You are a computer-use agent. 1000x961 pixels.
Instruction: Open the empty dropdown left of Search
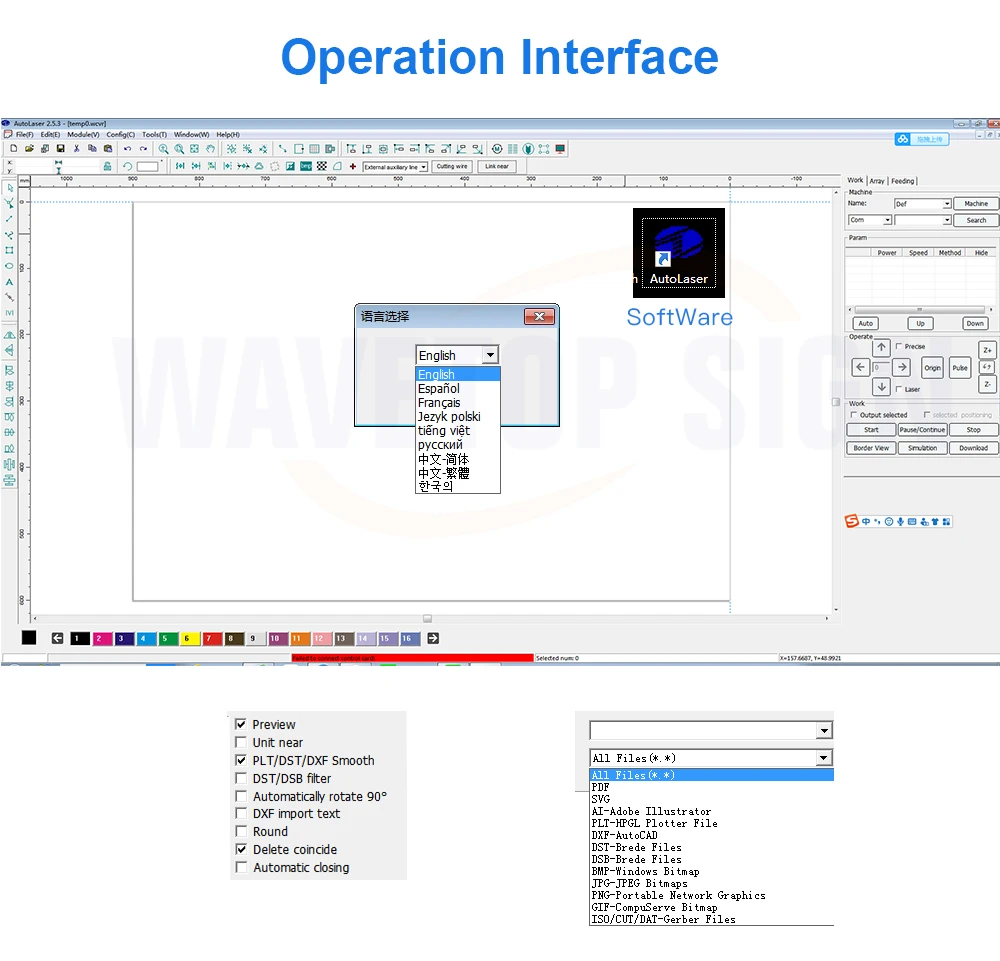click(947, 220)
